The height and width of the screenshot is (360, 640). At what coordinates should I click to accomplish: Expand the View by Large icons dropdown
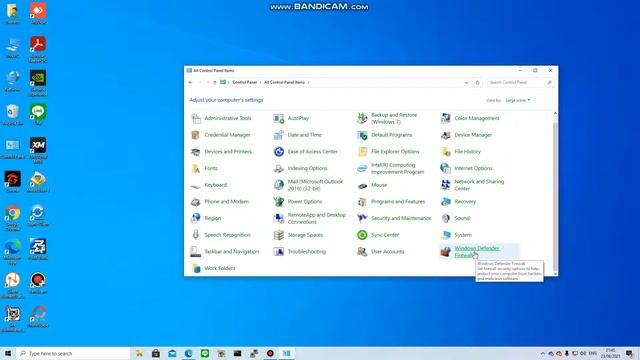coord(518,100)
